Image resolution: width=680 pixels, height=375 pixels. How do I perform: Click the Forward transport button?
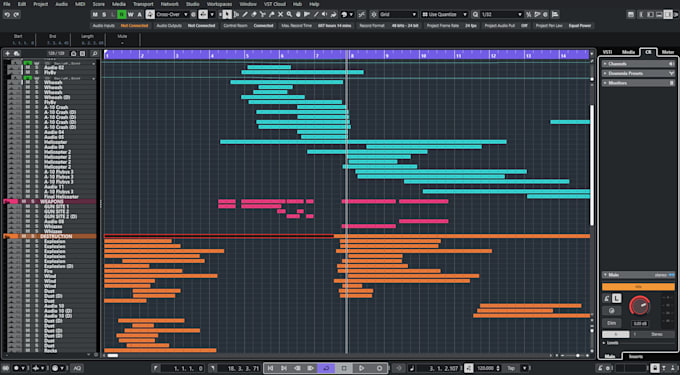[x=311, y=368]
